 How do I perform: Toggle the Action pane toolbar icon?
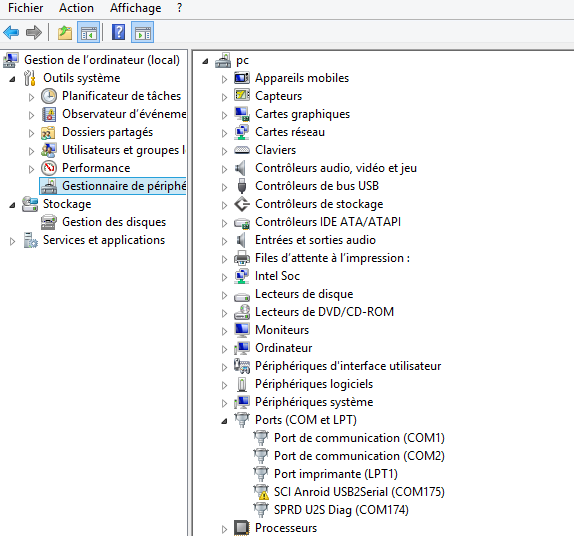click(x=143, y=33)
